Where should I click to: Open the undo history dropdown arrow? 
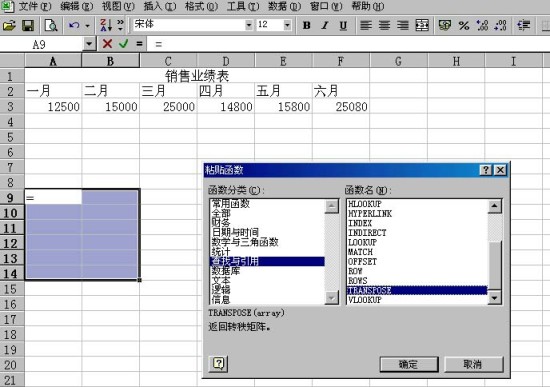(x=87, y=25)
